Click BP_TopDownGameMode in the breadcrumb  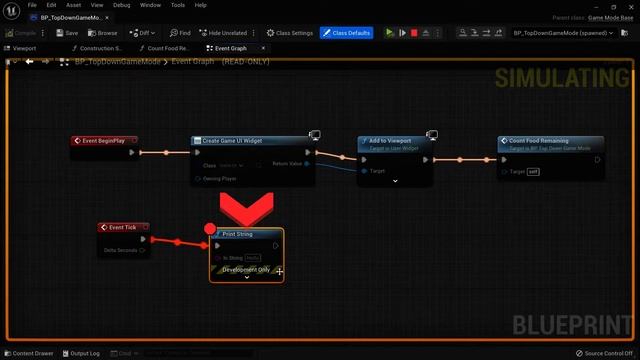[118, 62]
